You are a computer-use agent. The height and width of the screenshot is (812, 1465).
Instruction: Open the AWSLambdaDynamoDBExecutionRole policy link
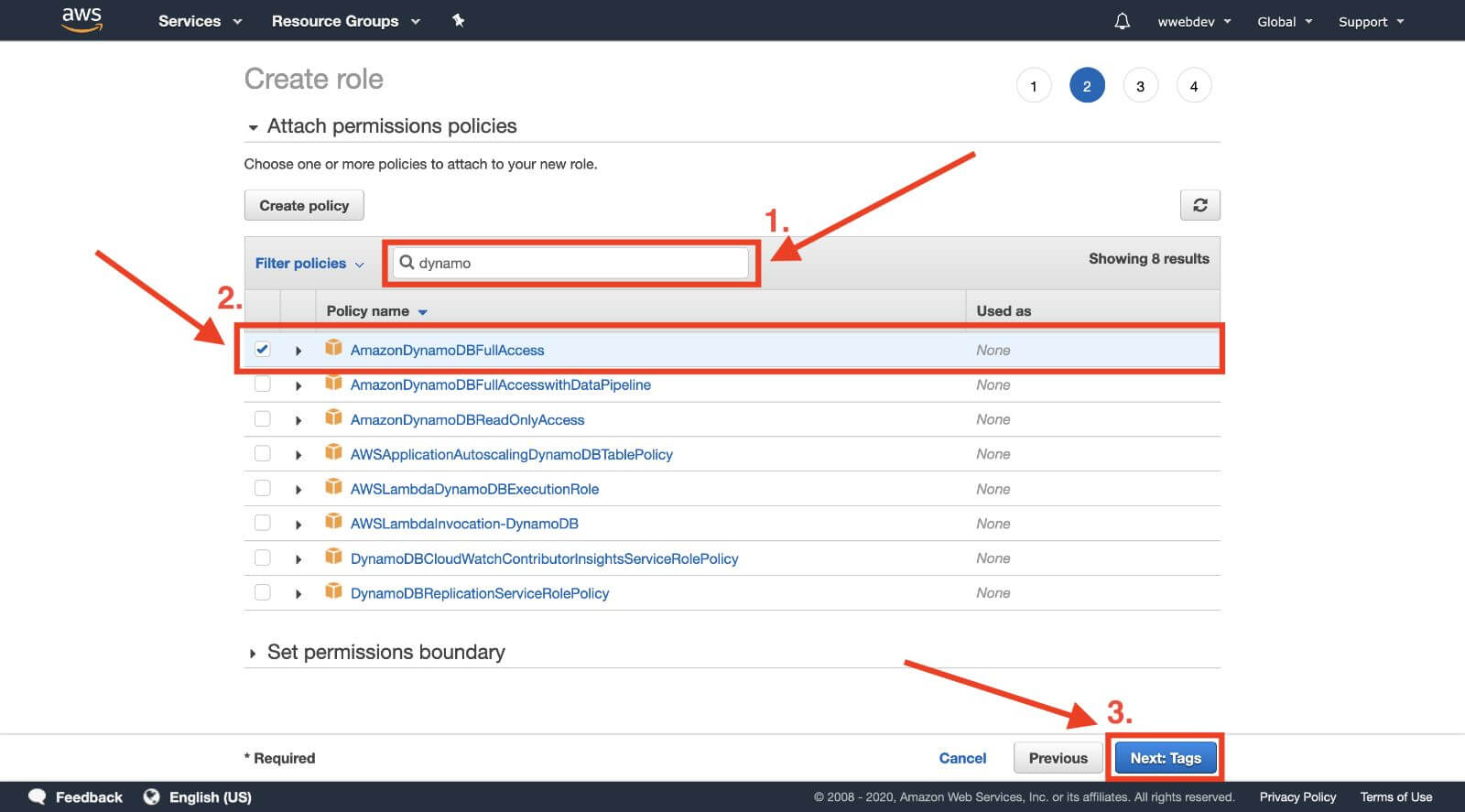click(474, 489)
